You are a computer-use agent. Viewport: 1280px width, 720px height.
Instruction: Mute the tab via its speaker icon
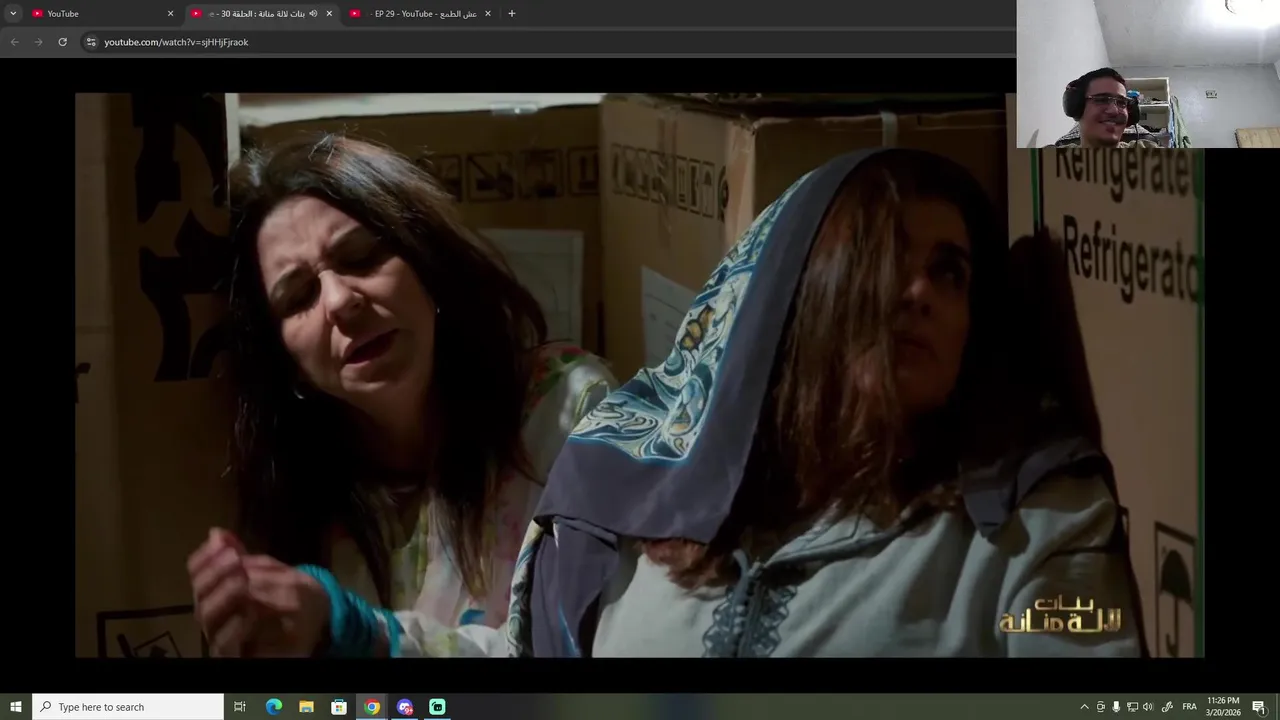tap(313, 14)
